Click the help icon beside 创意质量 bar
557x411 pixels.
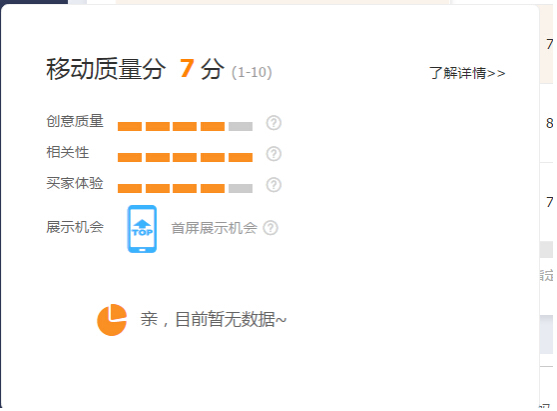click(274, 123)
